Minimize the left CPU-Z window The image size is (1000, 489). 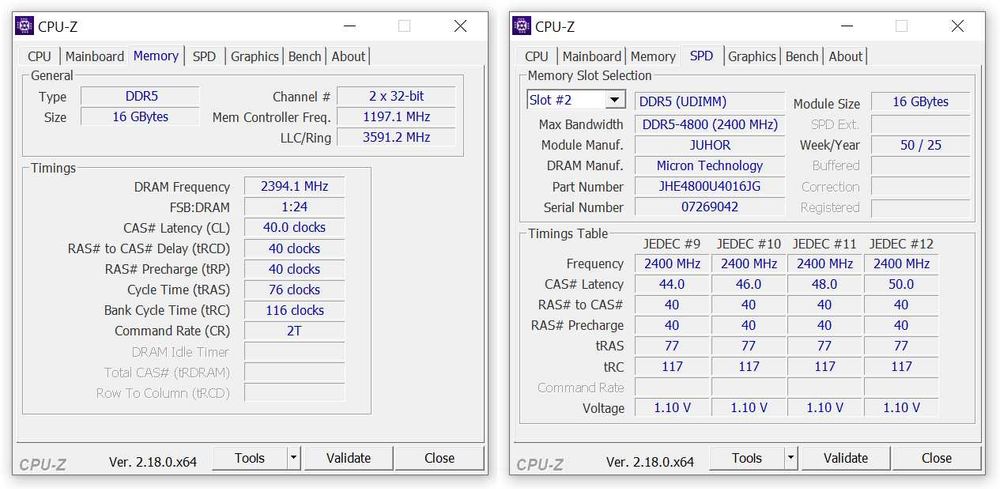point(349,26)
